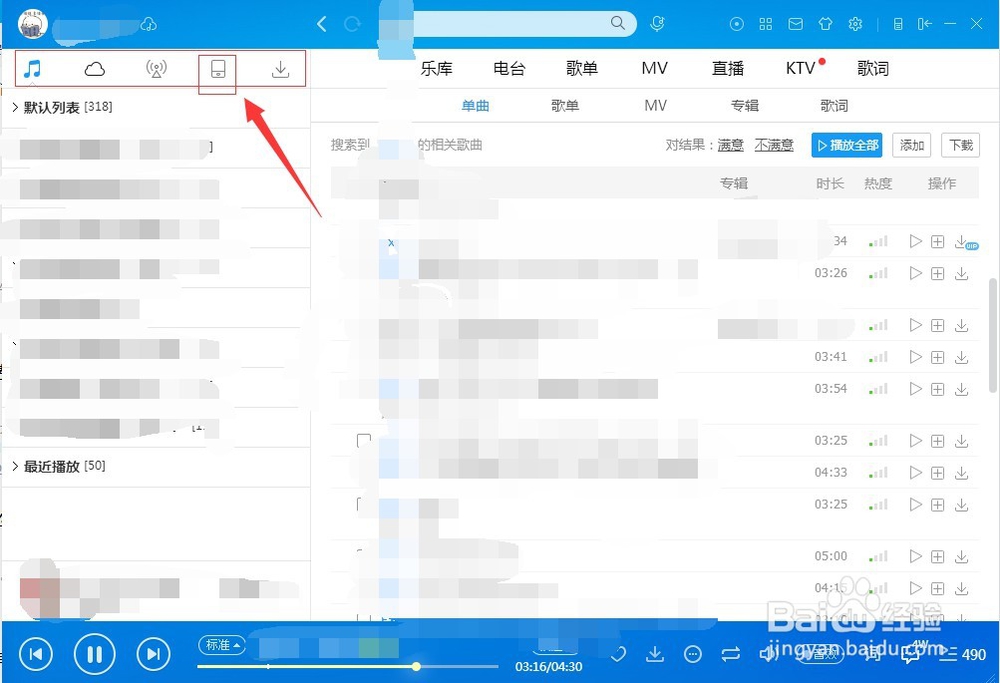The width and height of the screenshot is (1000, 683).
Task: Switch to mini player mode
Action: pos(896,23)
